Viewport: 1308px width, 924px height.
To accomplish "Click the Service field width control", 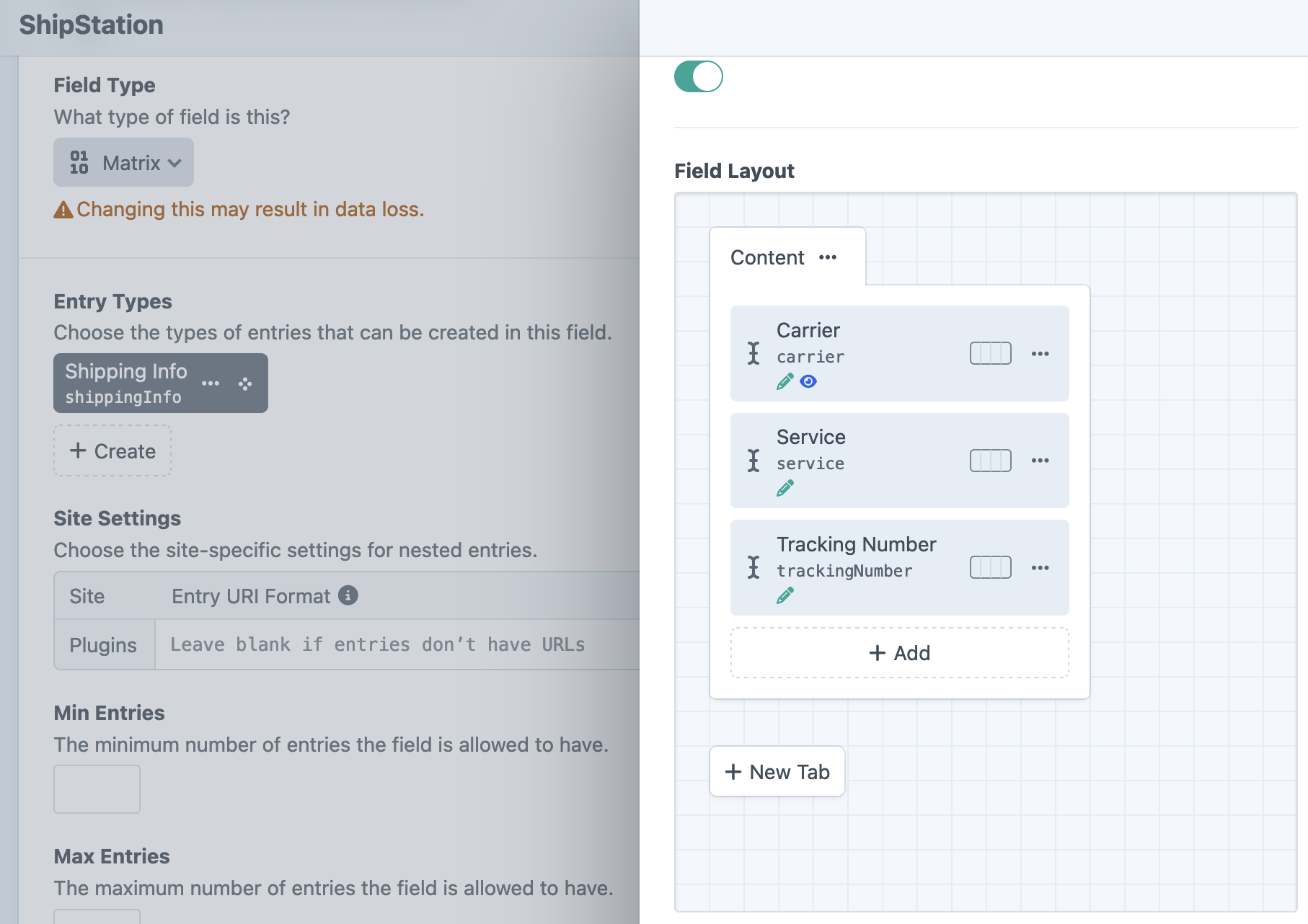I will click(991, 460).
